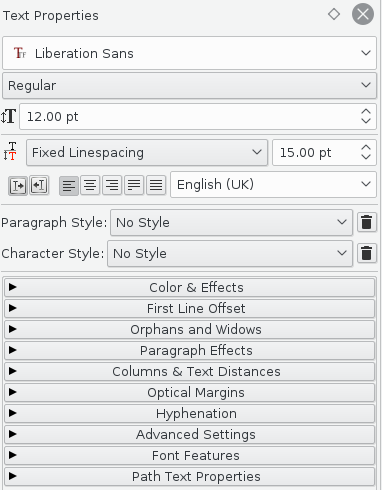Viewport: 382px width, 490px height.
Task: Click the font size icon
Action: pos(8,117)
